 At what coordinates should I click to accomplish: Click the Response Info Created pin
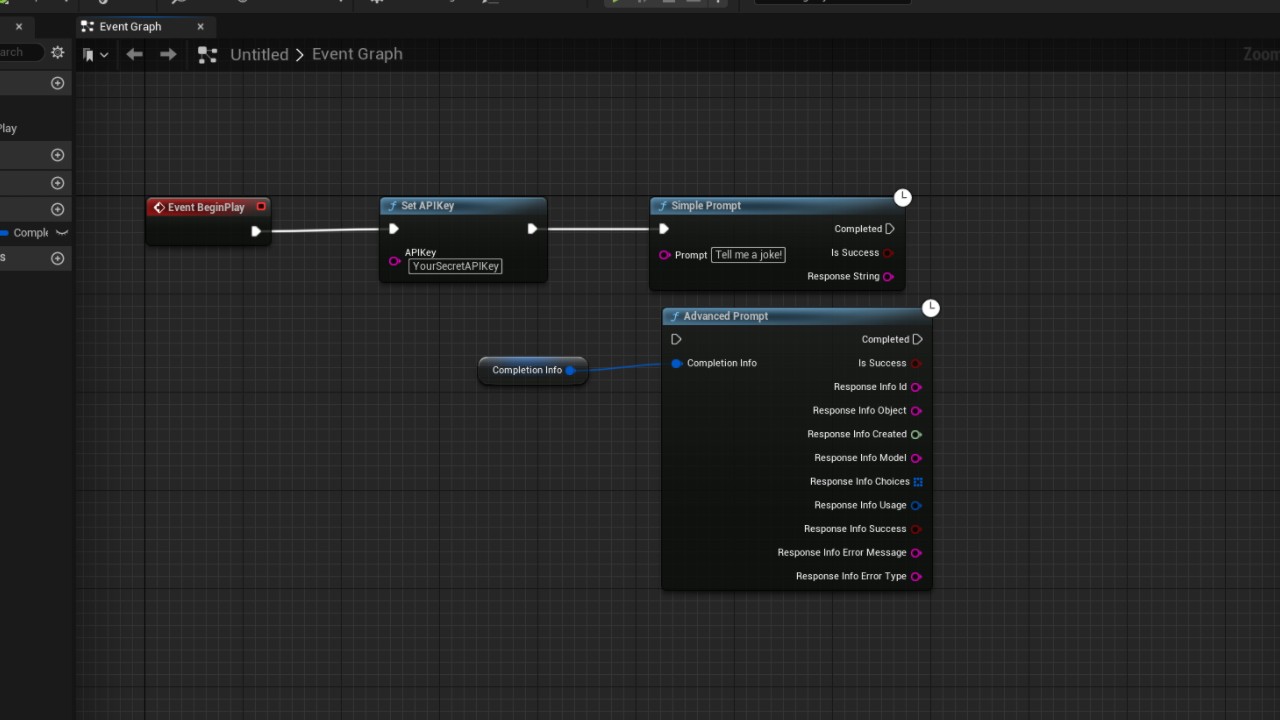pos(916,434)
